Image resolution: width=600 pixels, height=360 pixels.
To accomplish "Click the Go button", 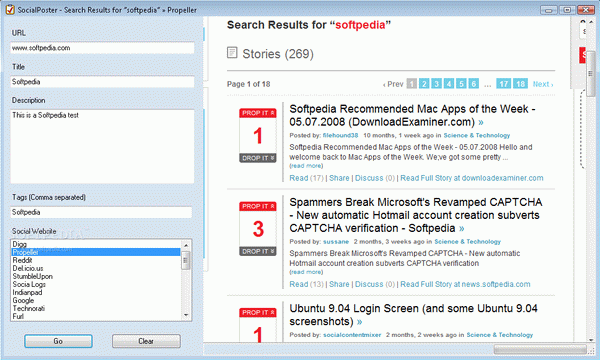I will pos(58,341).
